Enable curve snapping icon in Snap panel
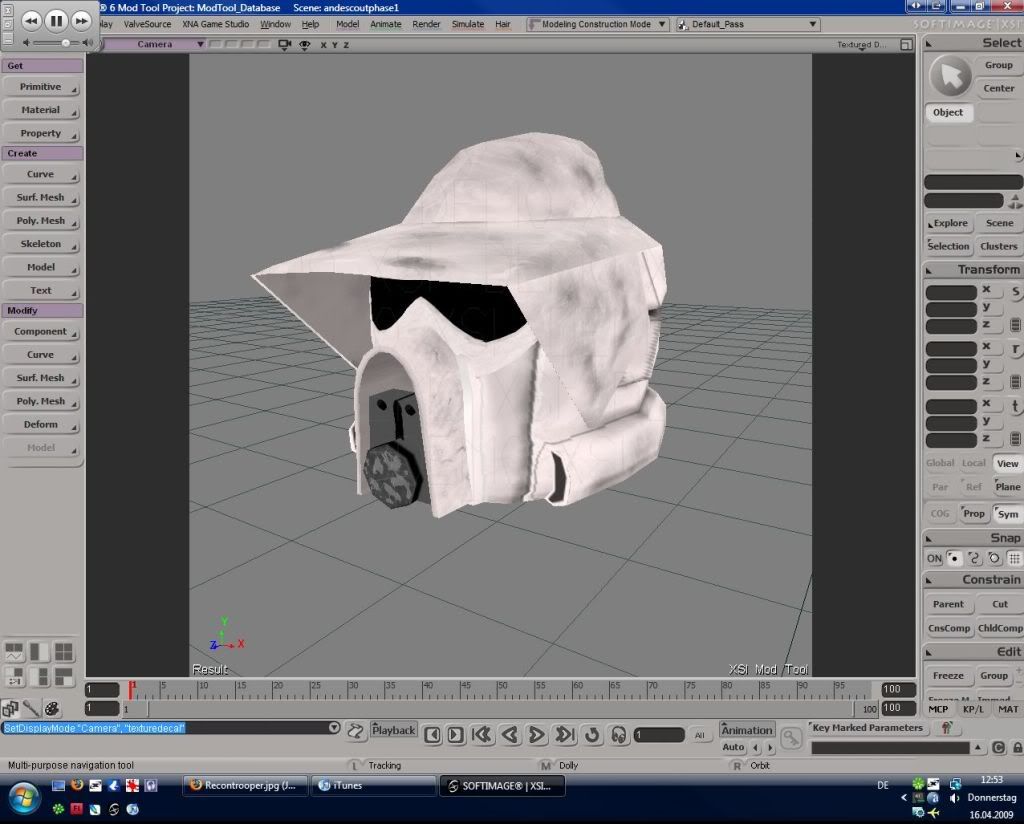 [974, 558]
